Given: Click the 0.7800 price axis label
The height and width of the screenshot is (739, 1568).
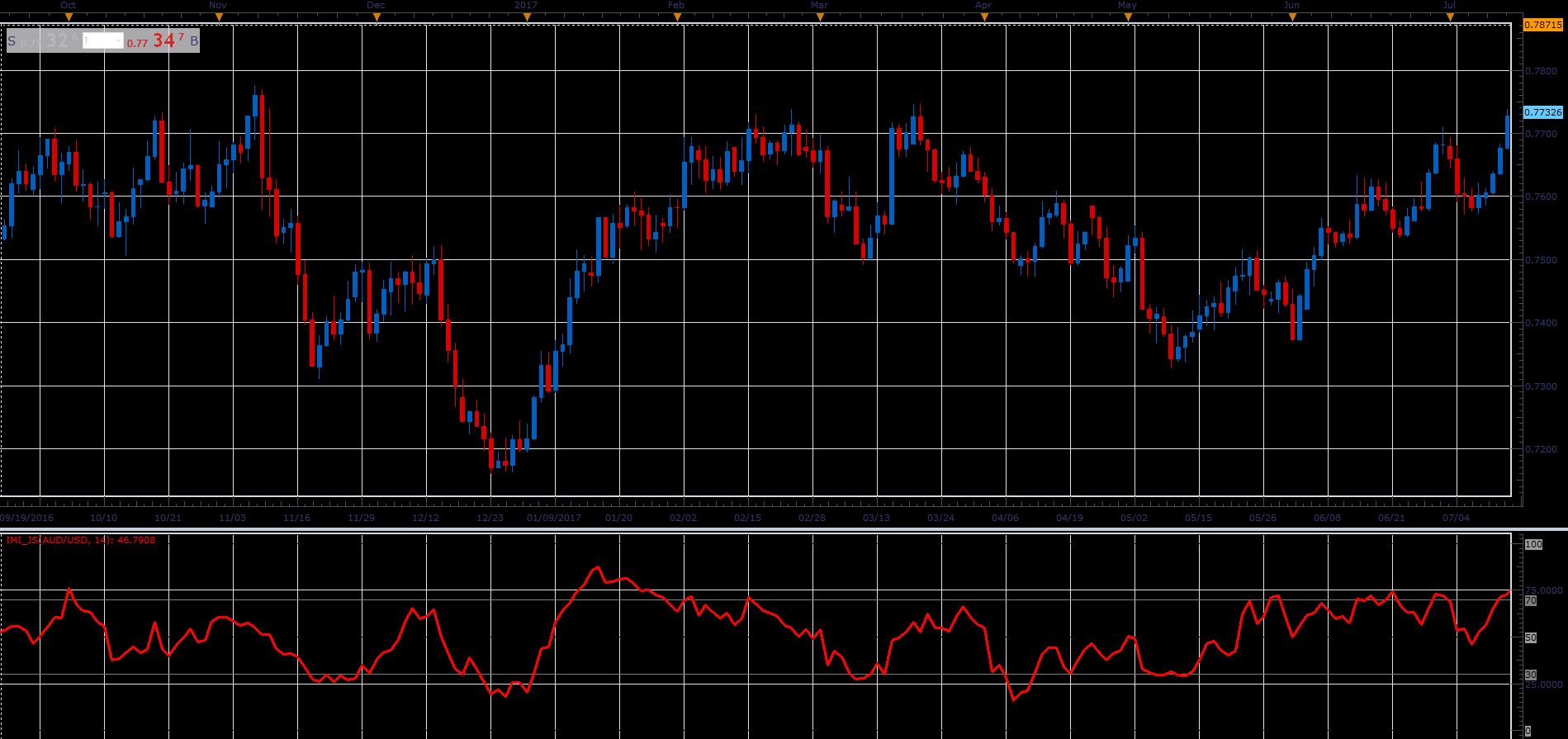Looking at the screenshot, I should pos(1541,71).
